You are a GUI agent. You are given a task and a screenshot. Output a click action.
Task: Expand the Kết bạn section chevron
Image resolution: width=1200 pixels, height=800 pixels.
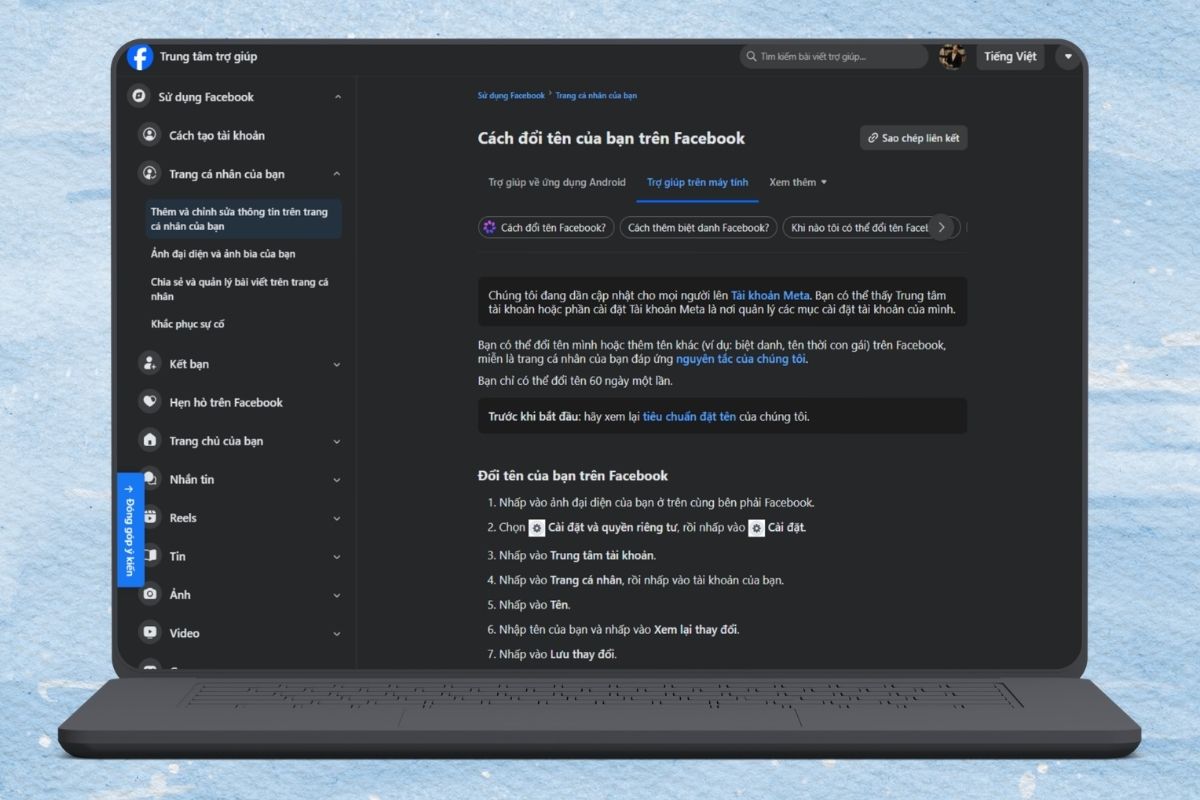tap(337, 364)
